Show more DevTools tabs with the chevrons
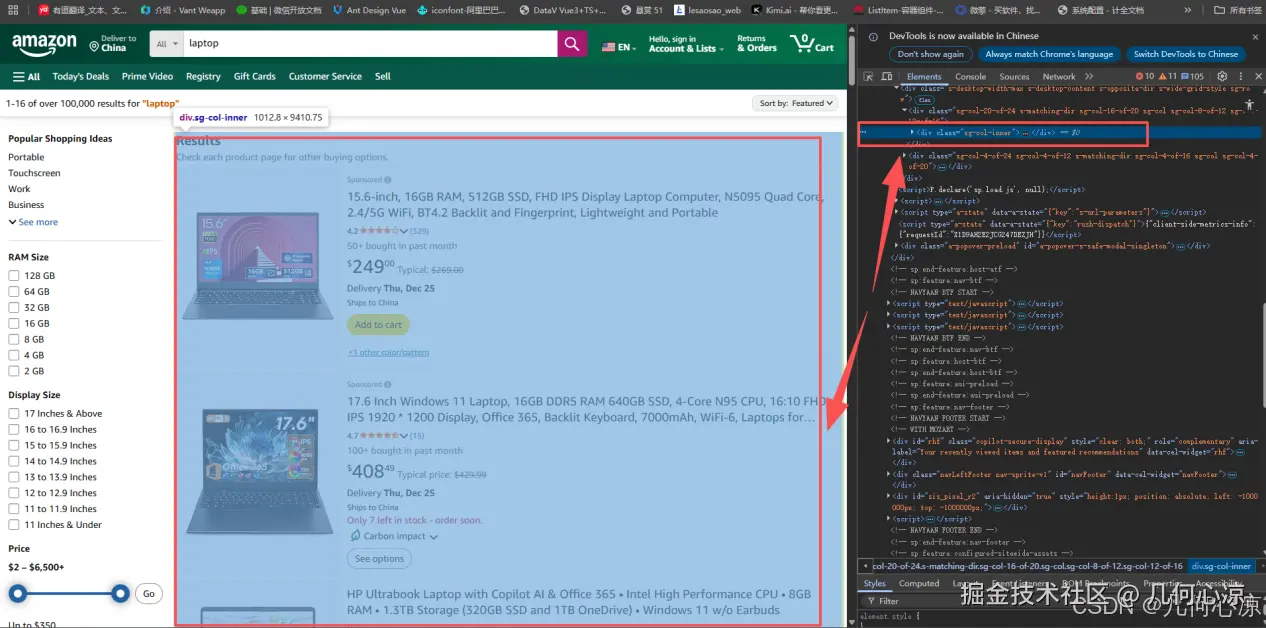 tap(1089, 76)
